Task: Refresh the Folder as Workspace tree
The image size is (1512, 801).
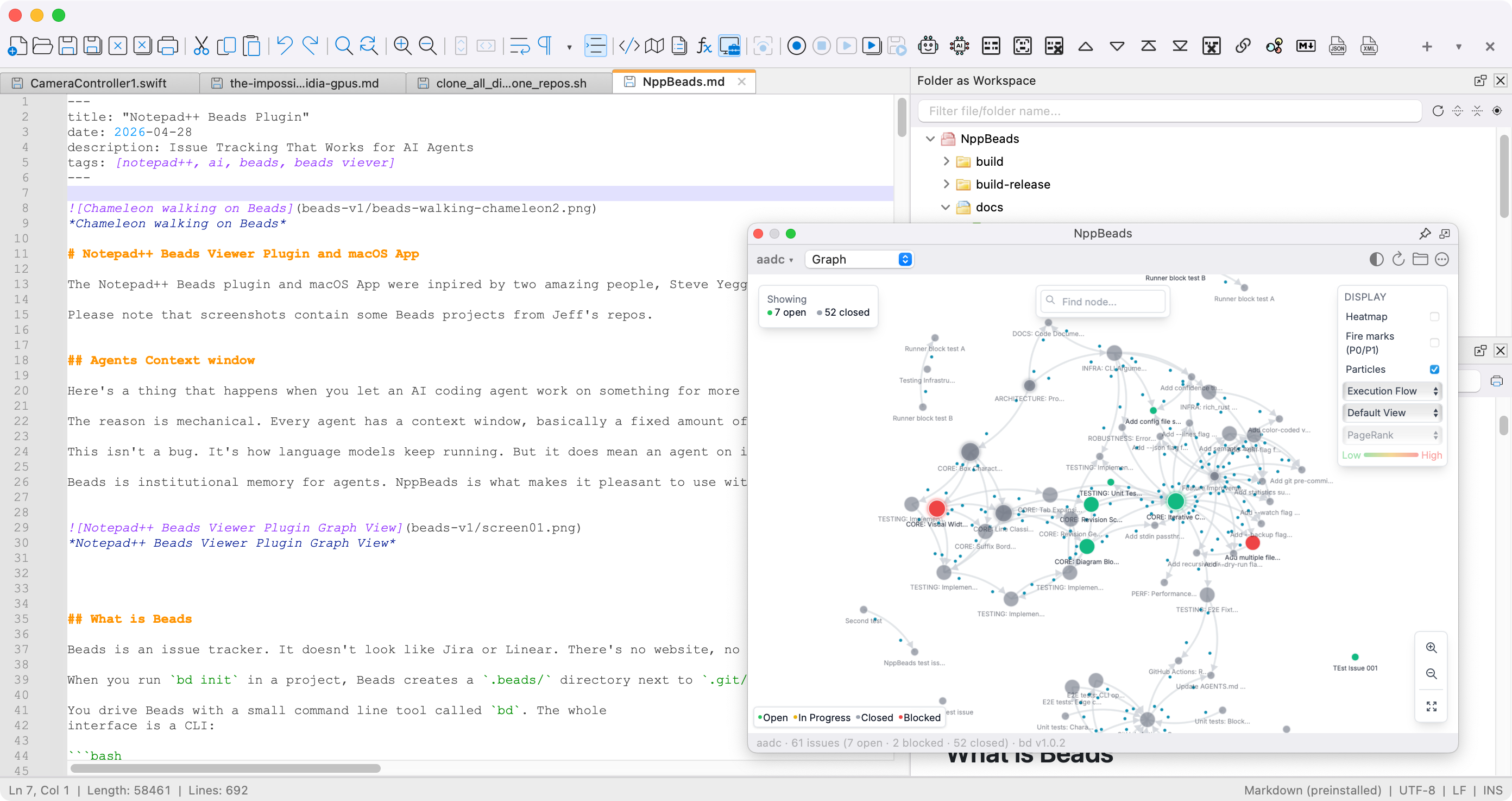Action: 1438,111
